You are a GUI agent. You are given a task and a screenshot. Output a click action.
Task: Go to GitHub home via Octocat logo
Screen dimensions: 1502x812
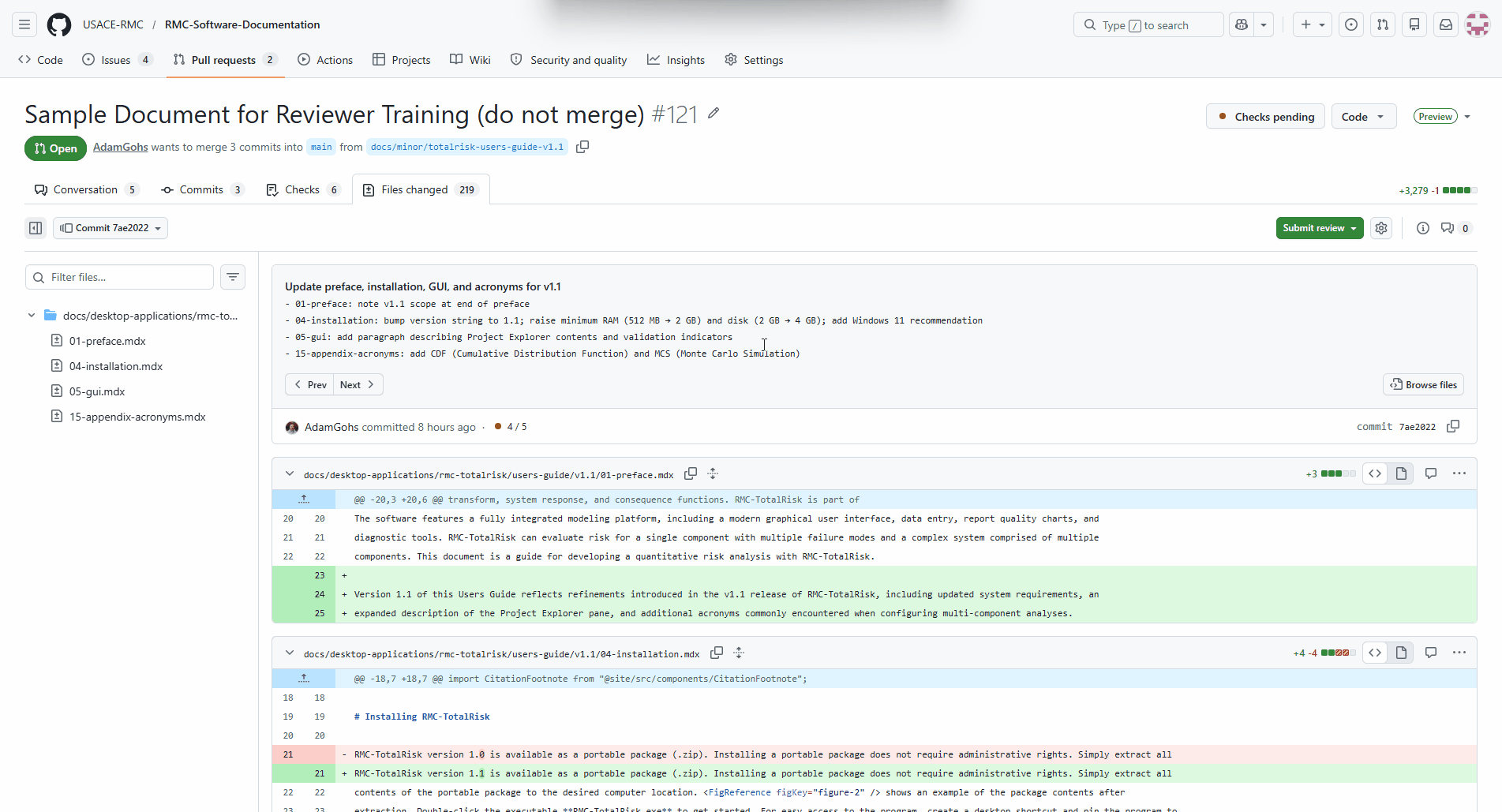59,24
